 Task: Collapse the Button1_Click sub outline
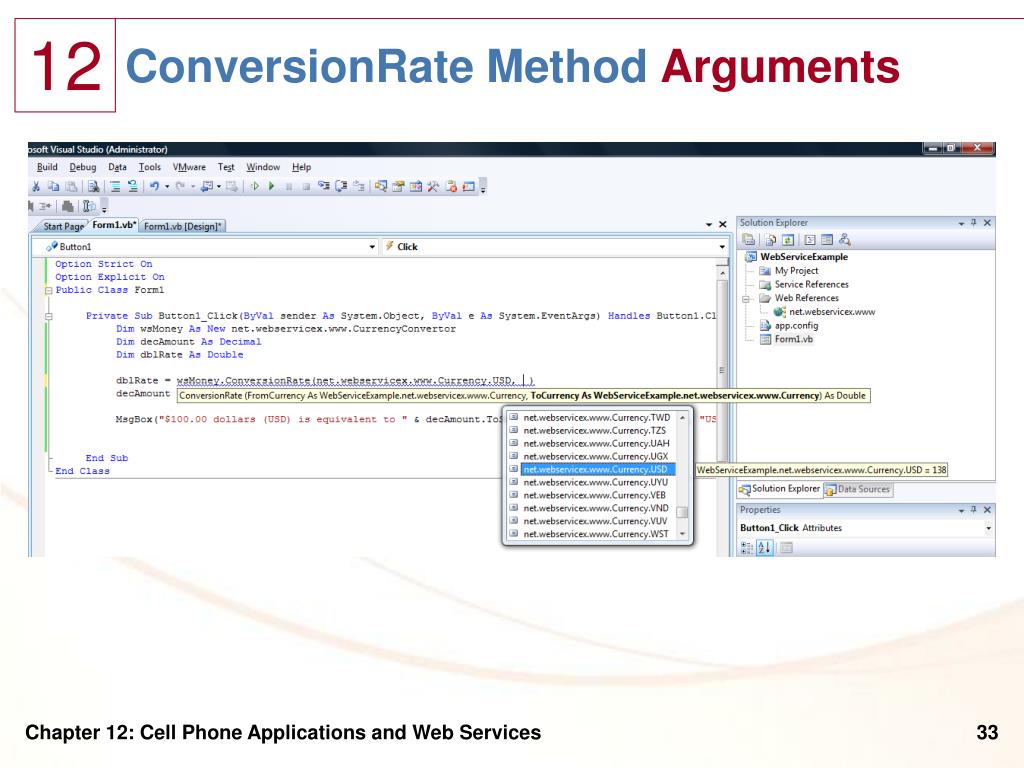pyautogui.click(x=48, y=316)
